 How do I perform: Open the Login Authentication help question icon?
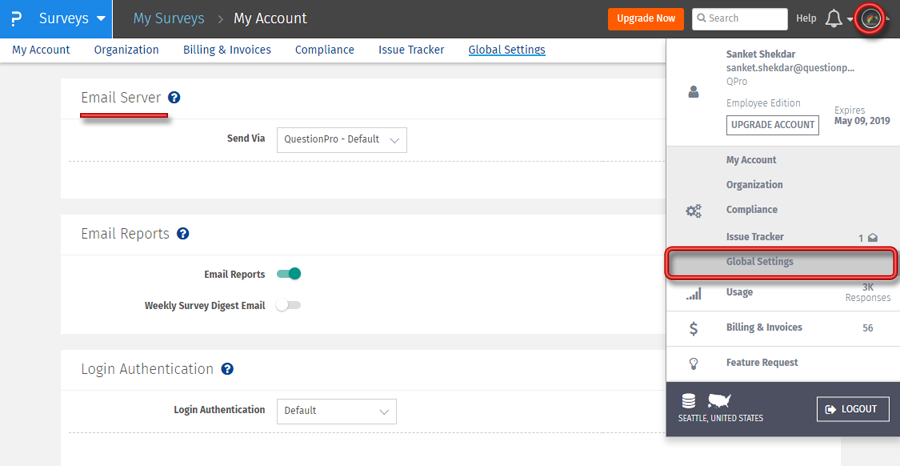click(227, 369)
